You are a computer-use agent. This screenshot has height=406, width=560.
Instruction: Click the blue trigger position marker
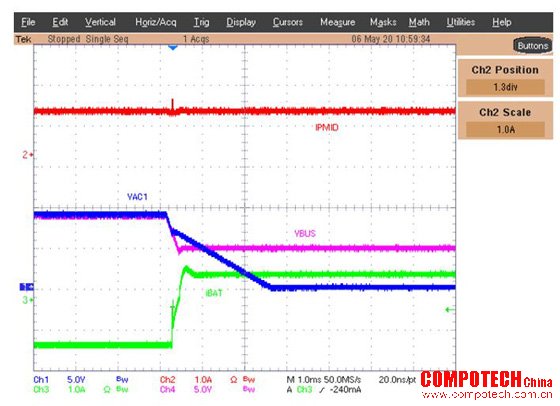coord(173,47)
